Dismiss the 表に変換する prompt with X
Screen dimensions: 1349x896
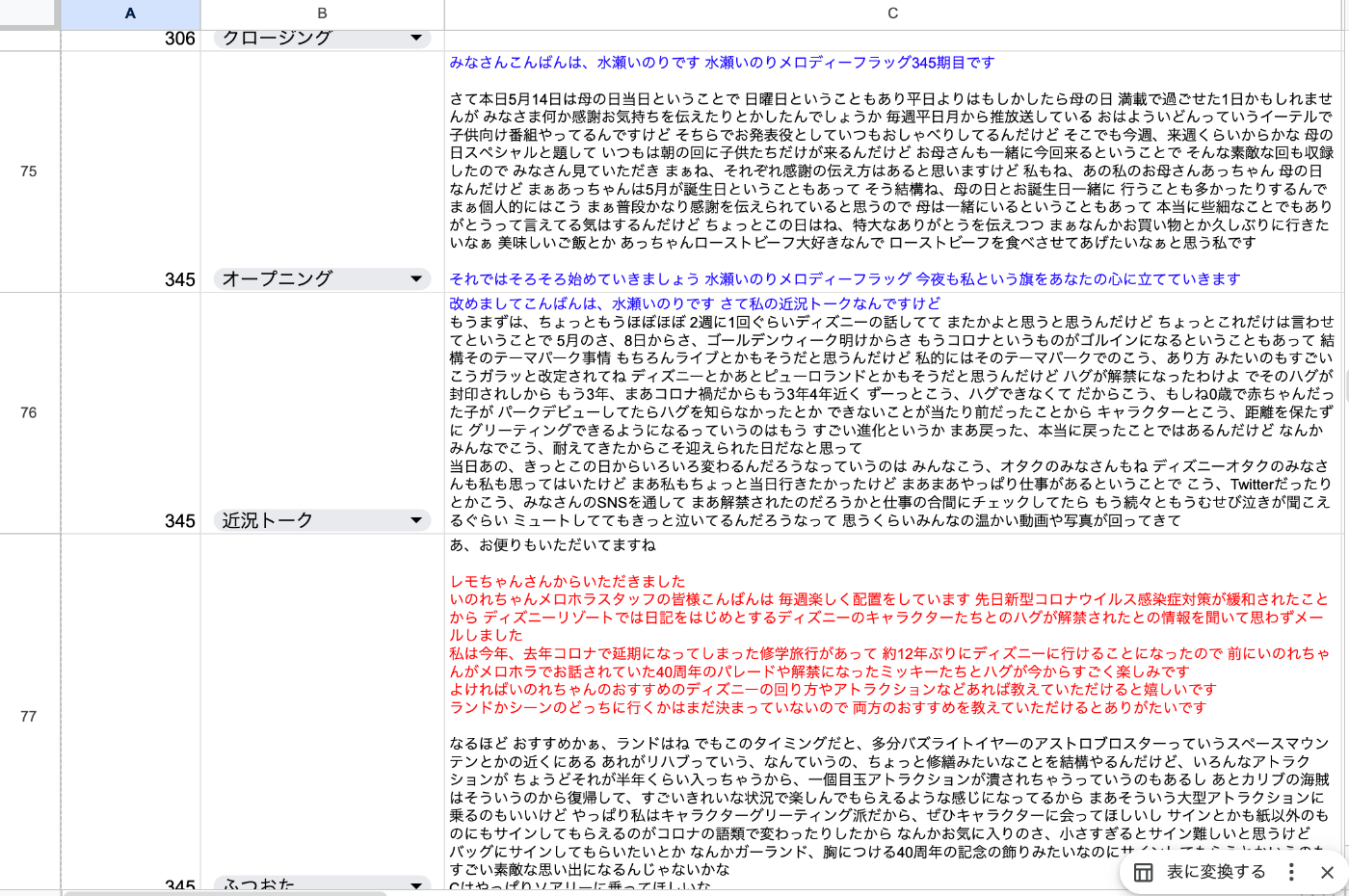click(1327, 872)
